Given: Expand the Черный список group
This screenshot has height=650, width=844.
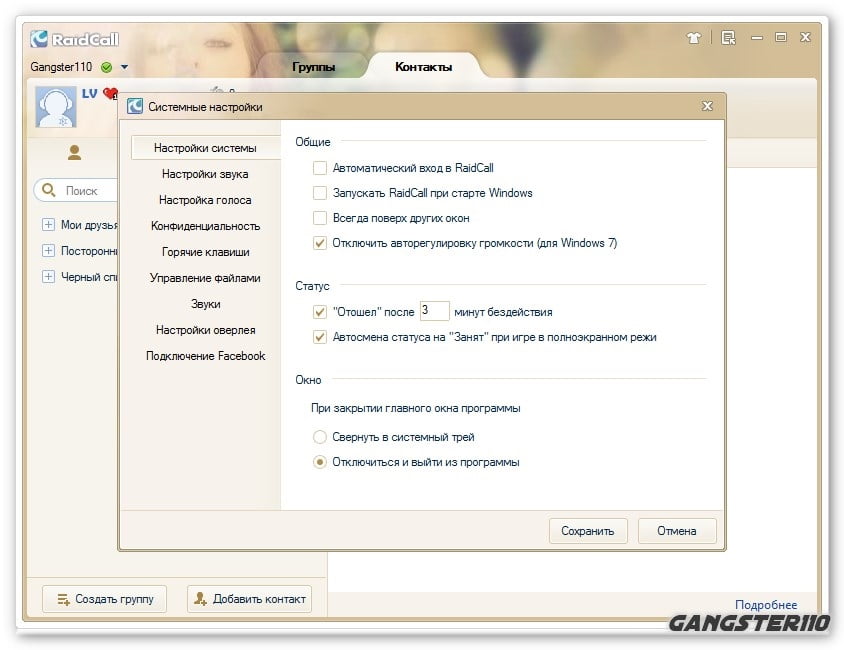Looking at the screenshot, I should tap(48, 277).
